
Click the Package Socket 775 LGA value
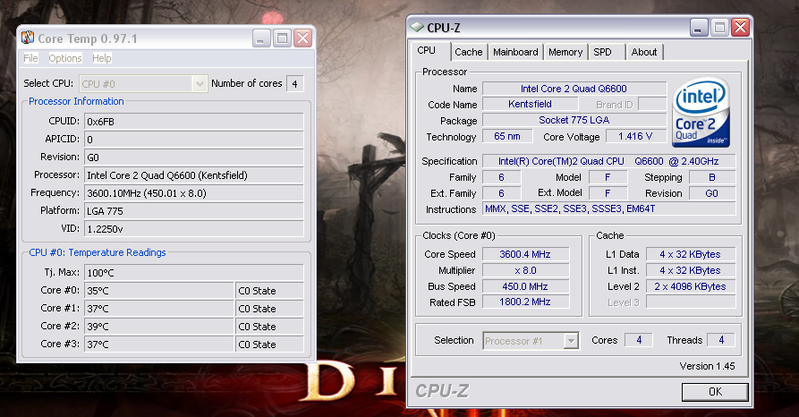574,120
